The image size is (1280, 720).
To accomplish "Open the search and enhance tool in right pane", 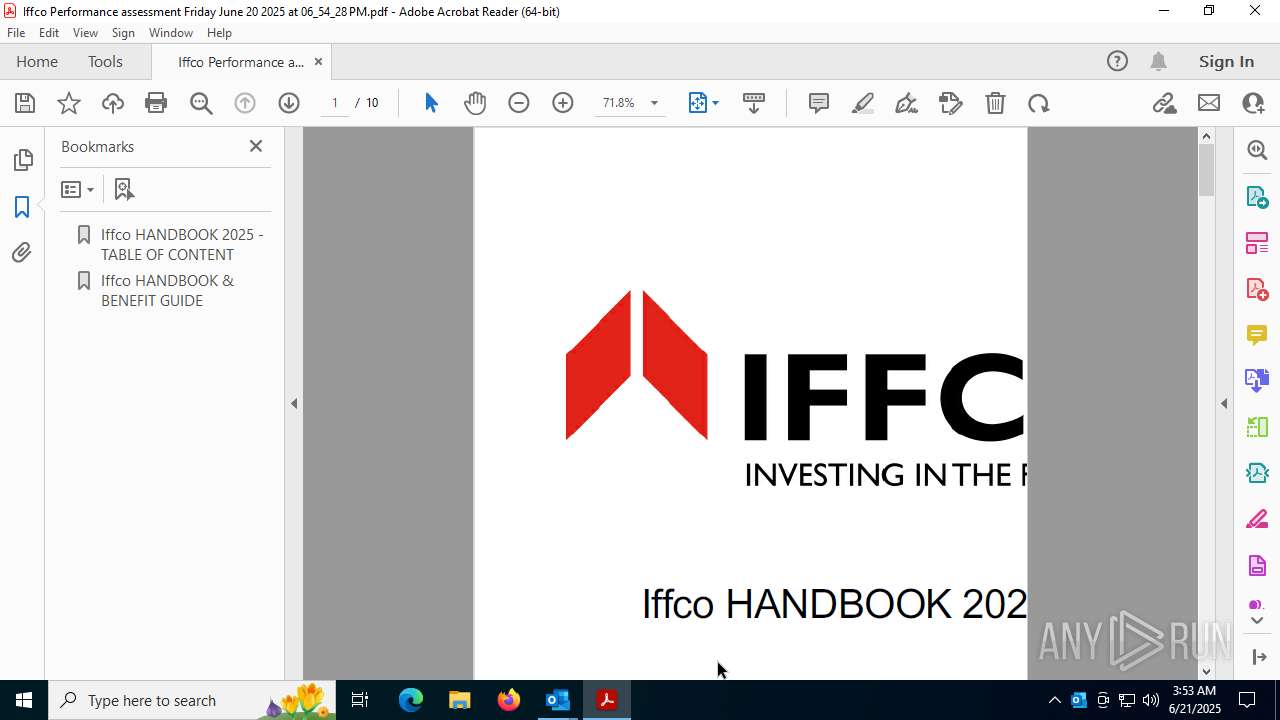I will click(1257, 150).
